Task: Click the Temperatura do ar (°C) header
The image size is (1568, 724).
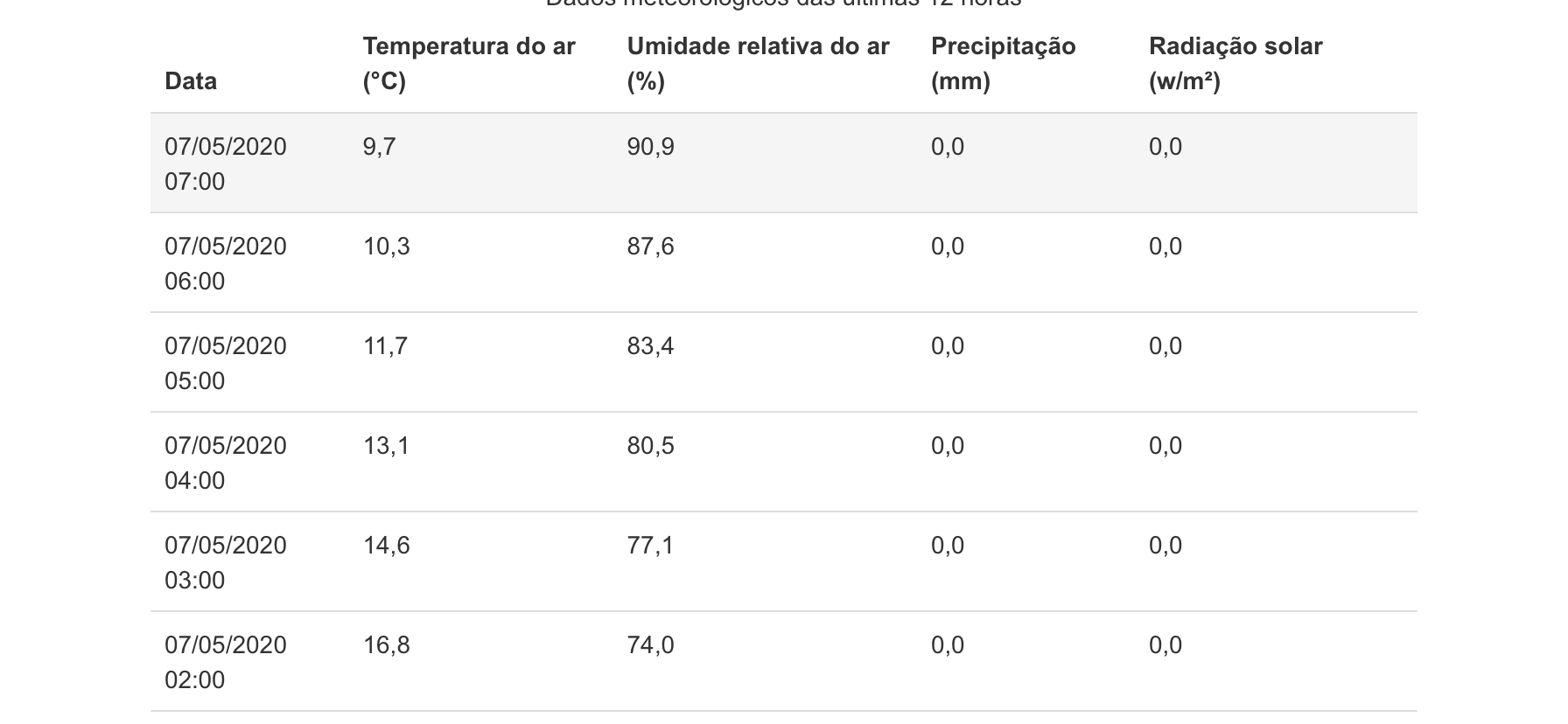Action: [469, 64]
